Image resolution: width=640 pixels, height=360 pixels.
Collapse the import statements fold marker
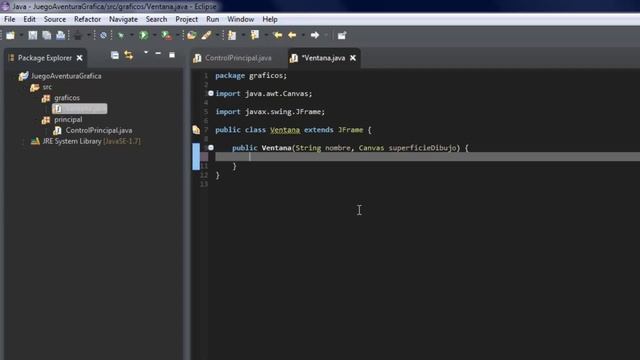(x=211, y=93)
